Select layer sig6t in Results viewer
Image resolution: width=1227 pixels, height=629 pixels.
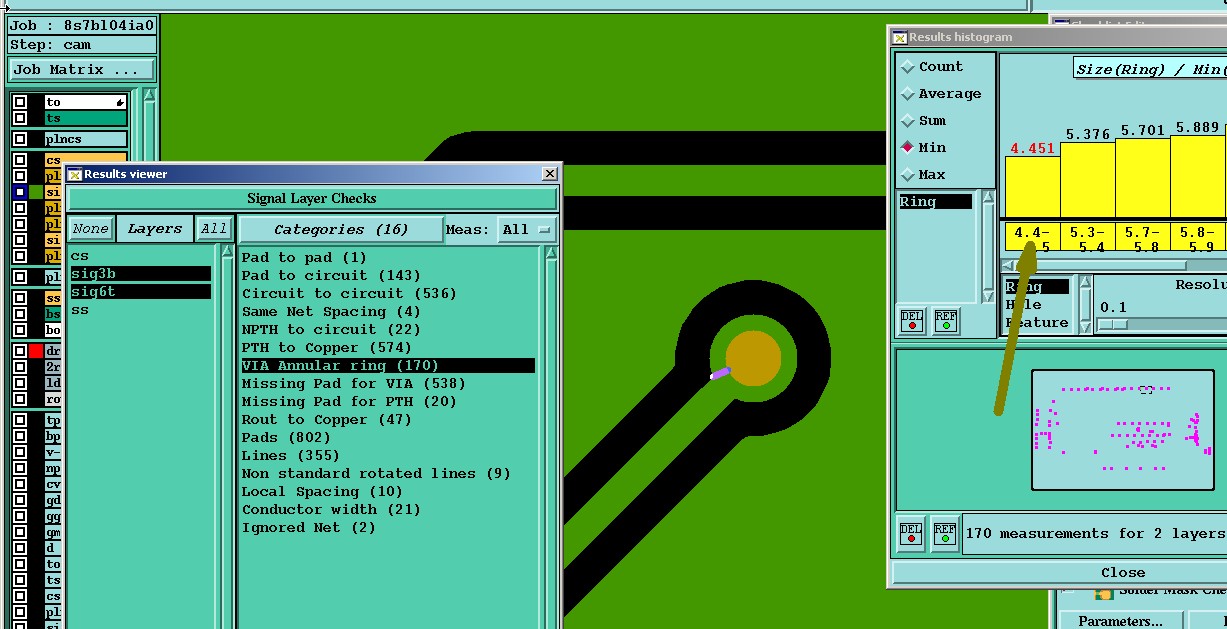[x=140, y=292]
